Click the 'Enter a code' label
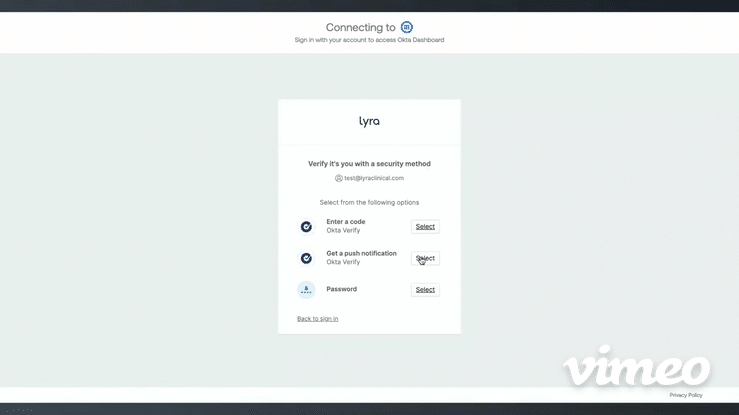739x415 pixels. 345,222
